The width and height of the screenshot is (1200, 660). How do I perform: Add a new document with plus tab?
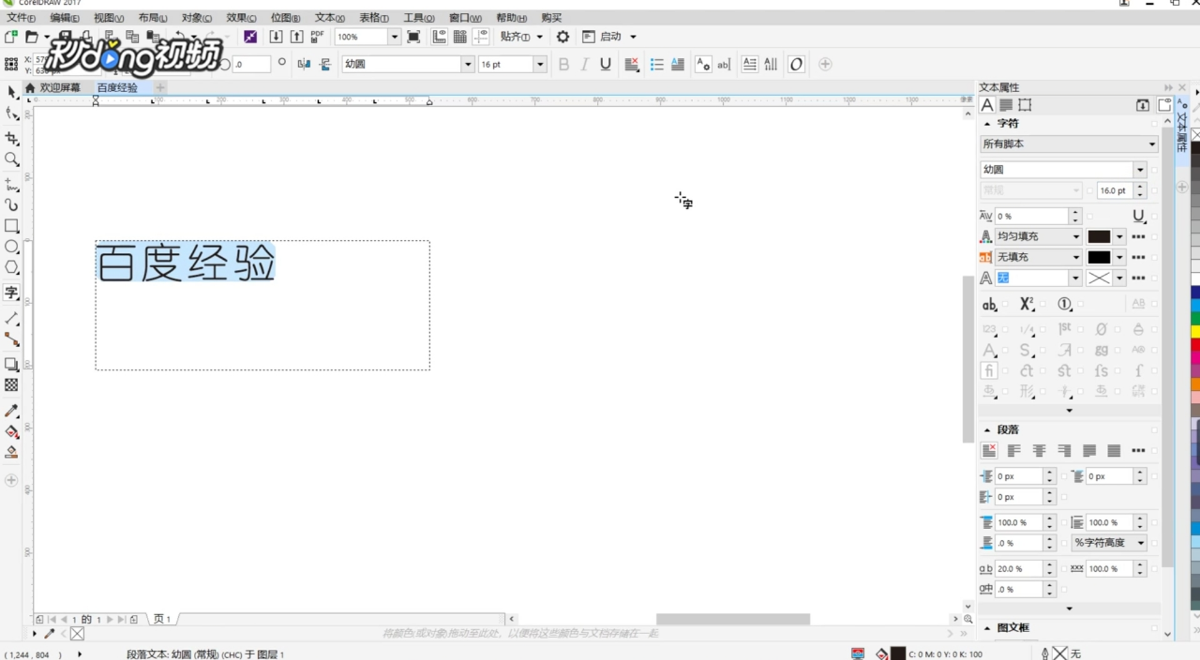coord(160,88)
